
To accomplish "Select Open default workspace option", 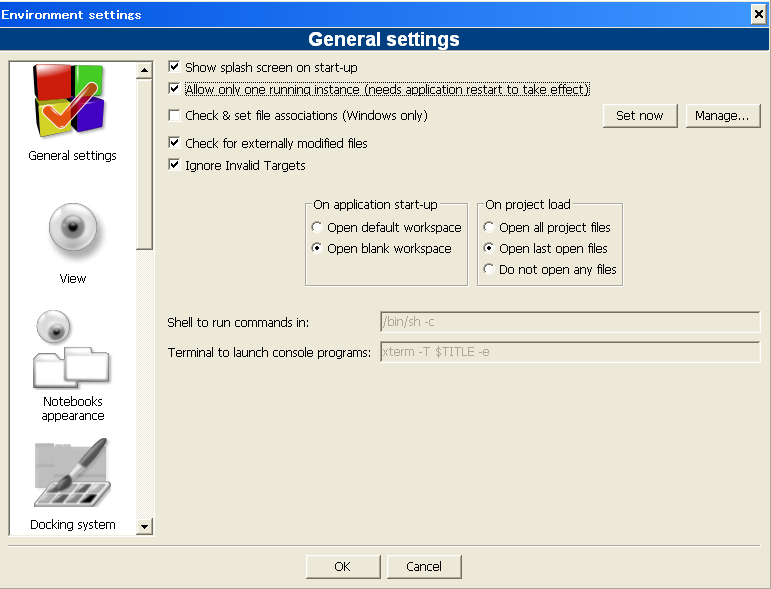I will (x=317, y=227).
